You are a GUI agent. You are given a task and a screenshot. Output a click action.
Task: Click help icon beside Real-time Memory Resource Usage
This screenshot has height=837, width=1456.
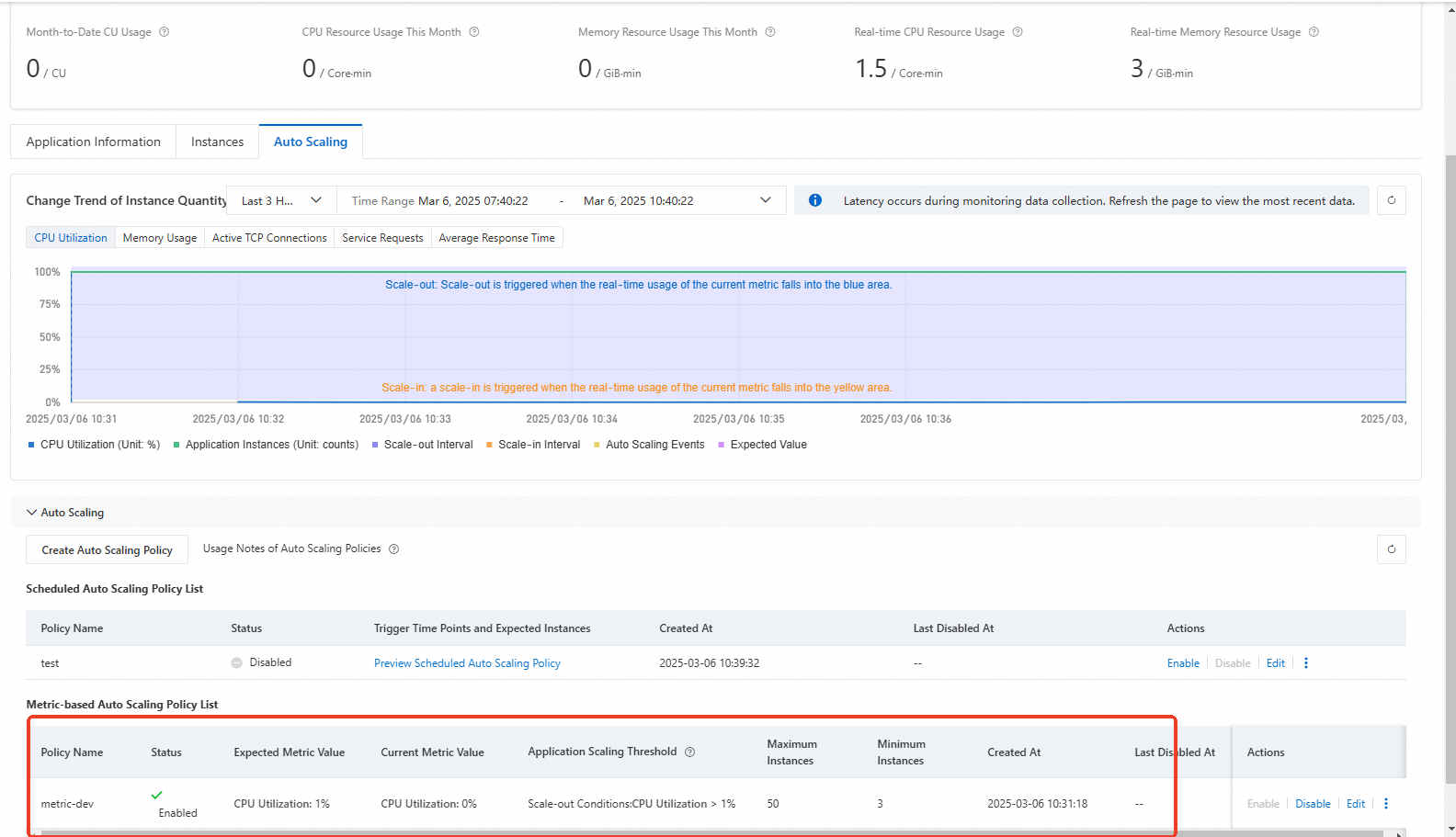coord(1314,32)
